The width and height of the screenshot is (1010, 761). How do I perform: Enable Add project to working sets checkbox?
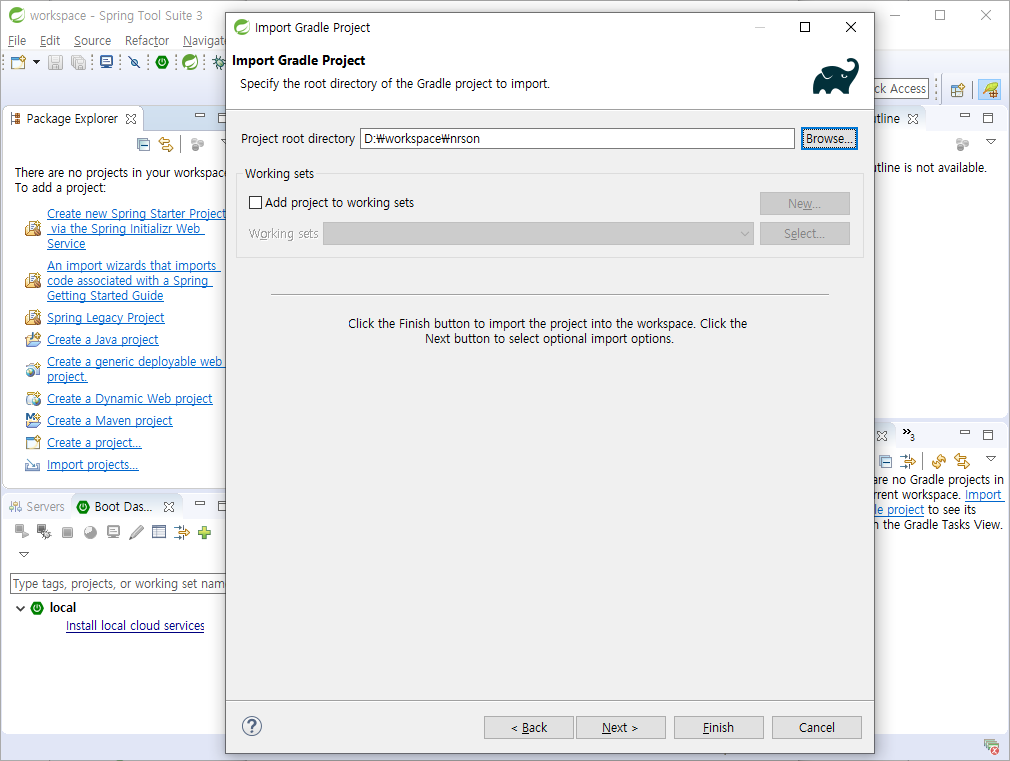pyautogui.click(x=256, y=202)
